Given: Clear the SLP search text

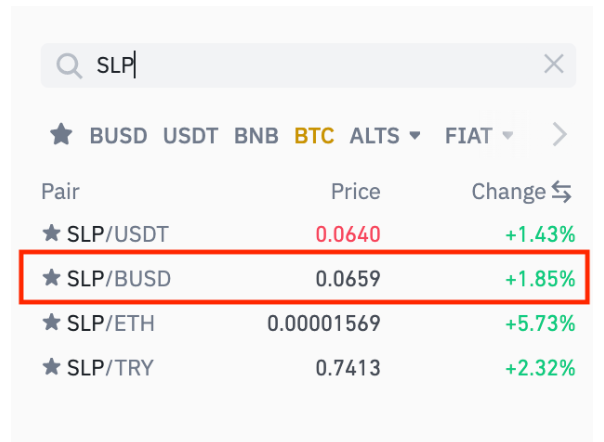Looking at the screenshot, I should click(x=553, y=65).
